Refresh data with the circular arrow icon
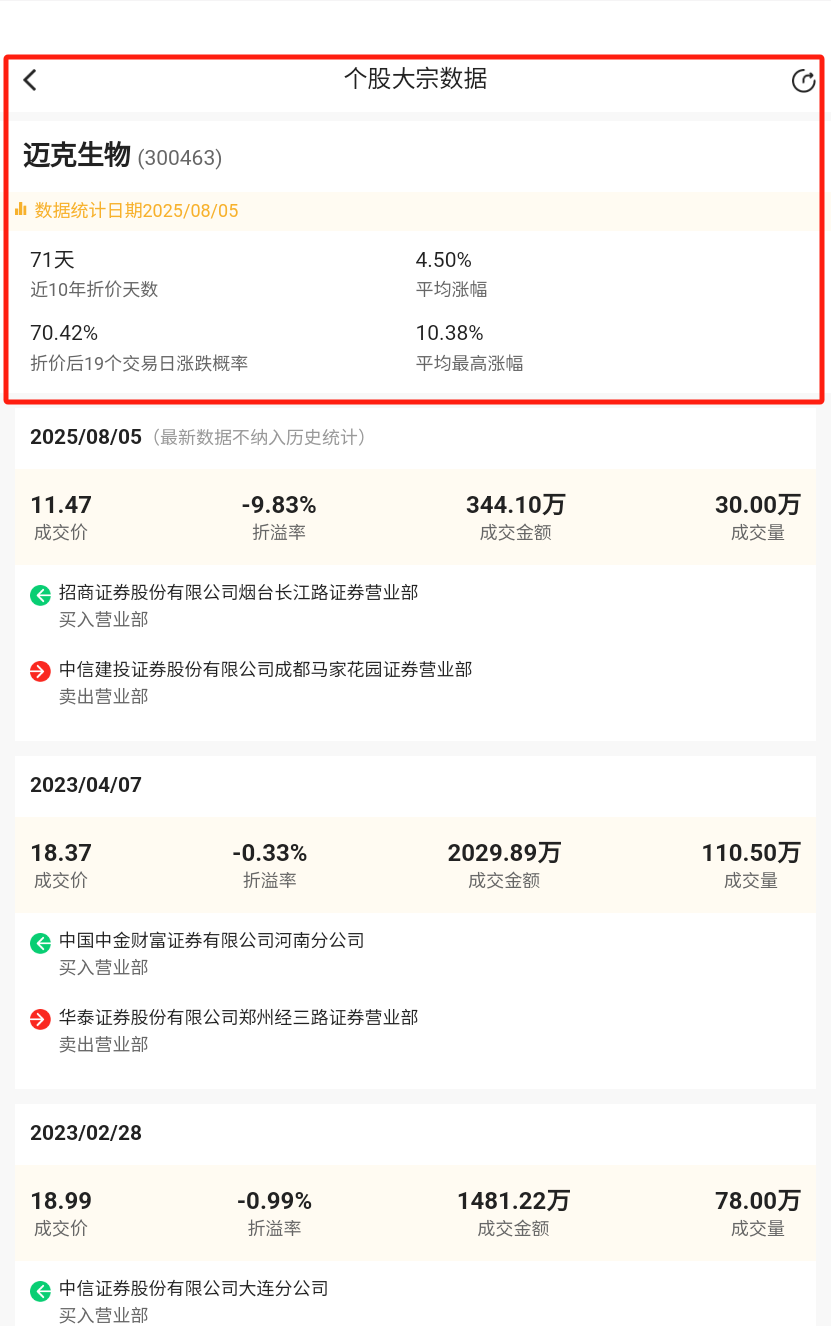This screenshot has width=831, height=1326. (x=803, y=81)
